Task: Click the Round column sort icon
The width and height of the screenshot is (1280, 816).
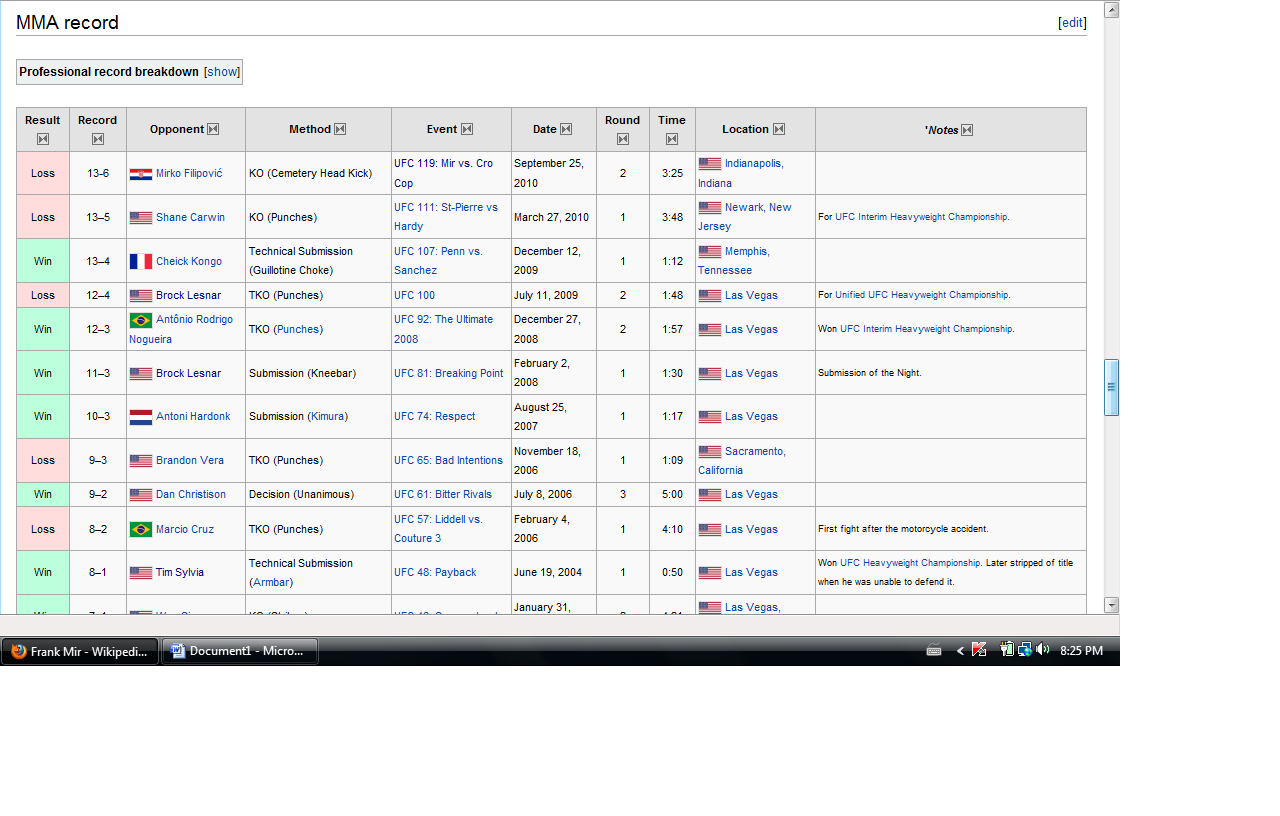Action: click(622, 139)
